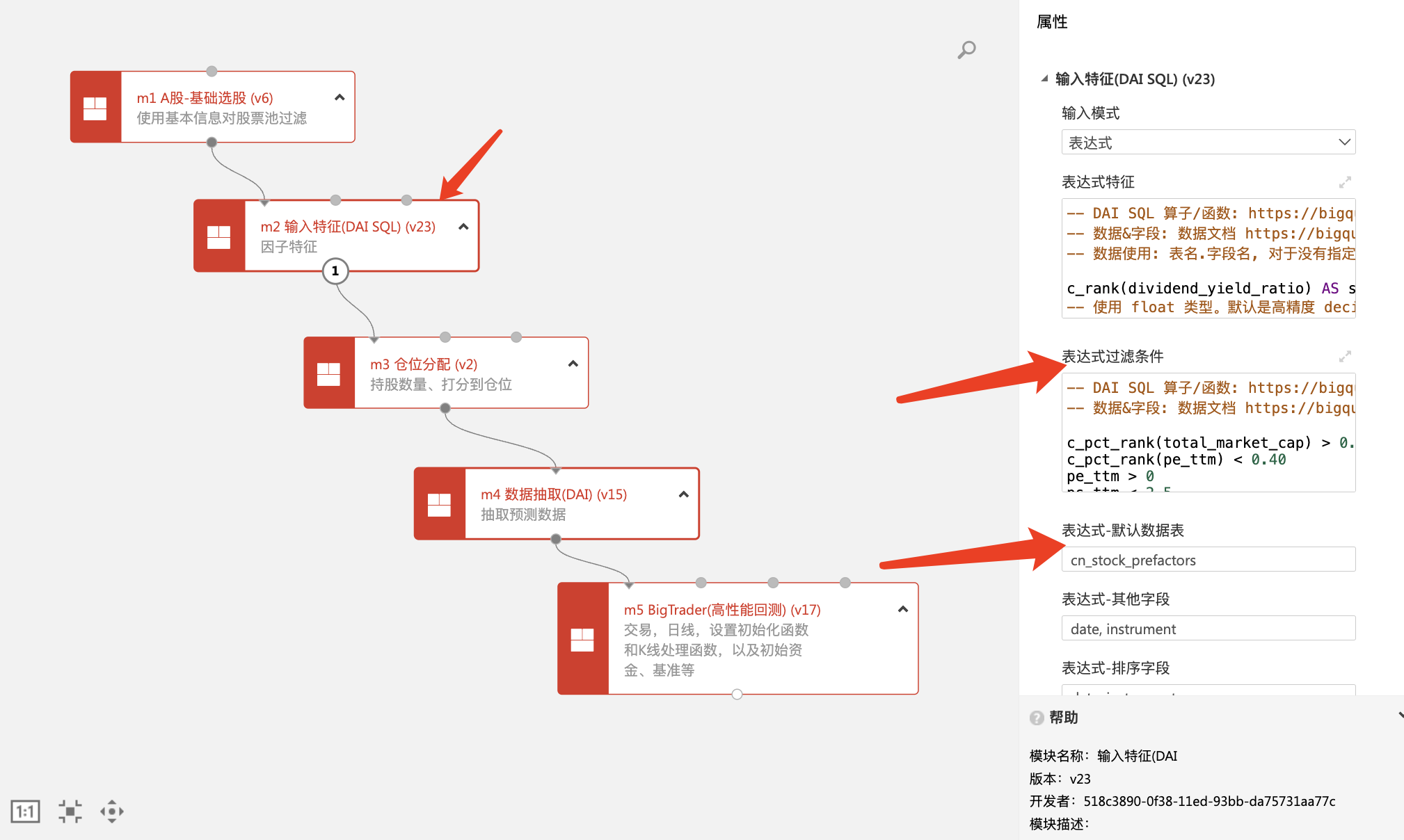Click the fit-to-screen icon
1404x840 pixels.
[70, 811]
